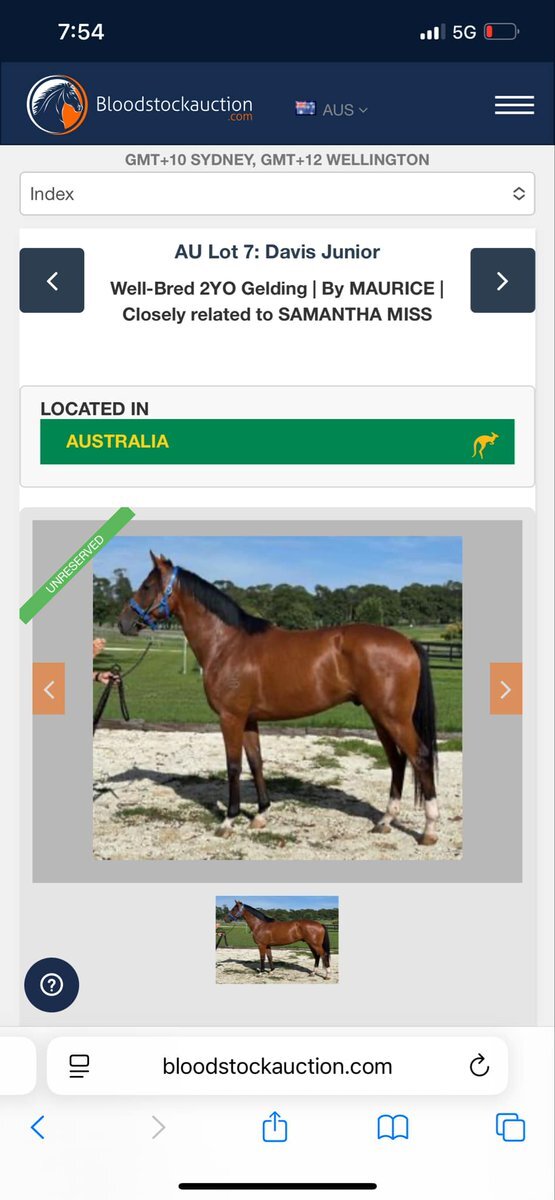Tap the Safari page format icon

click(80, 1066)
